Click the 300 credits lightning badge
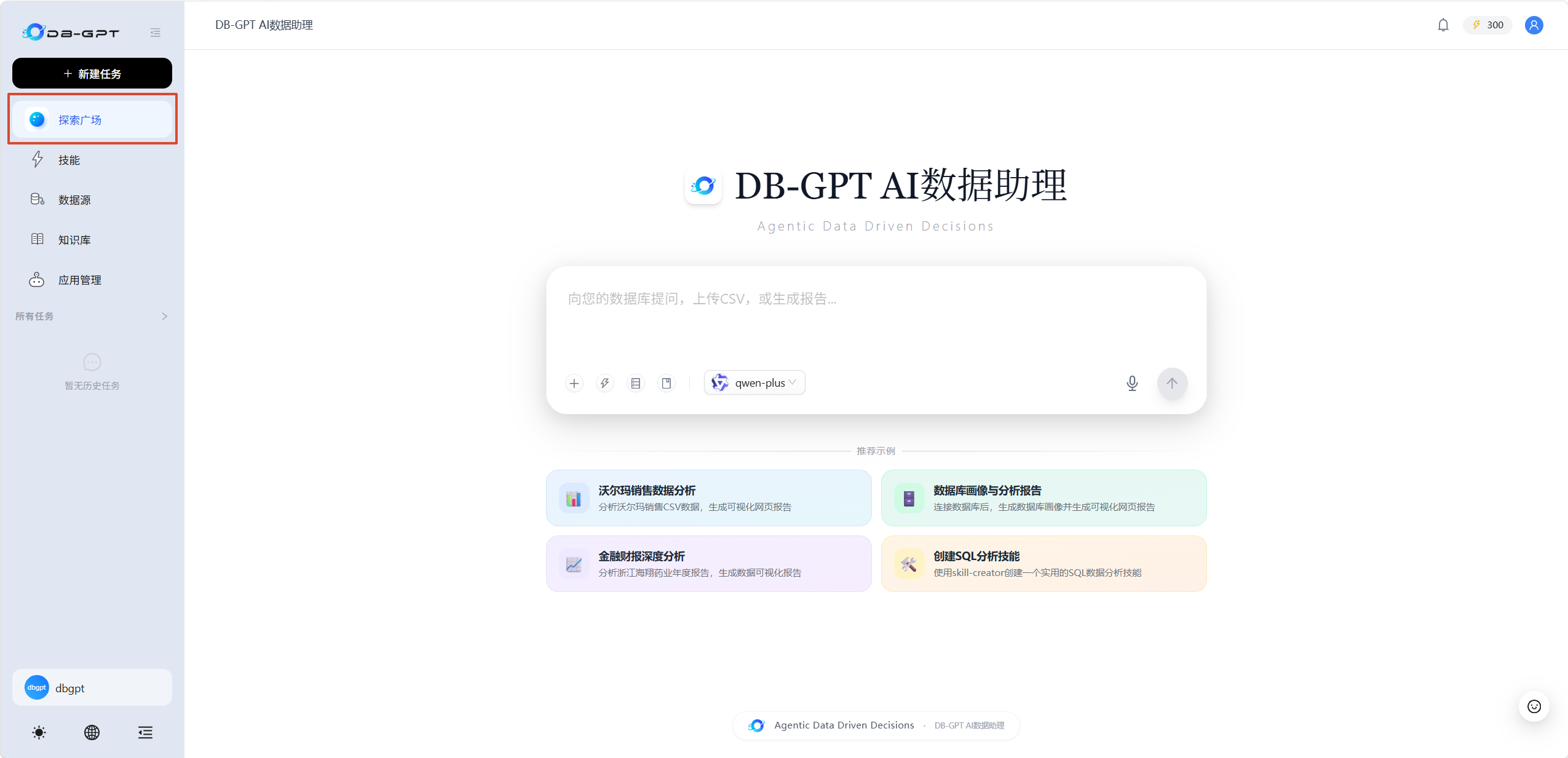1568x758 pixels. pos(1487,25)
